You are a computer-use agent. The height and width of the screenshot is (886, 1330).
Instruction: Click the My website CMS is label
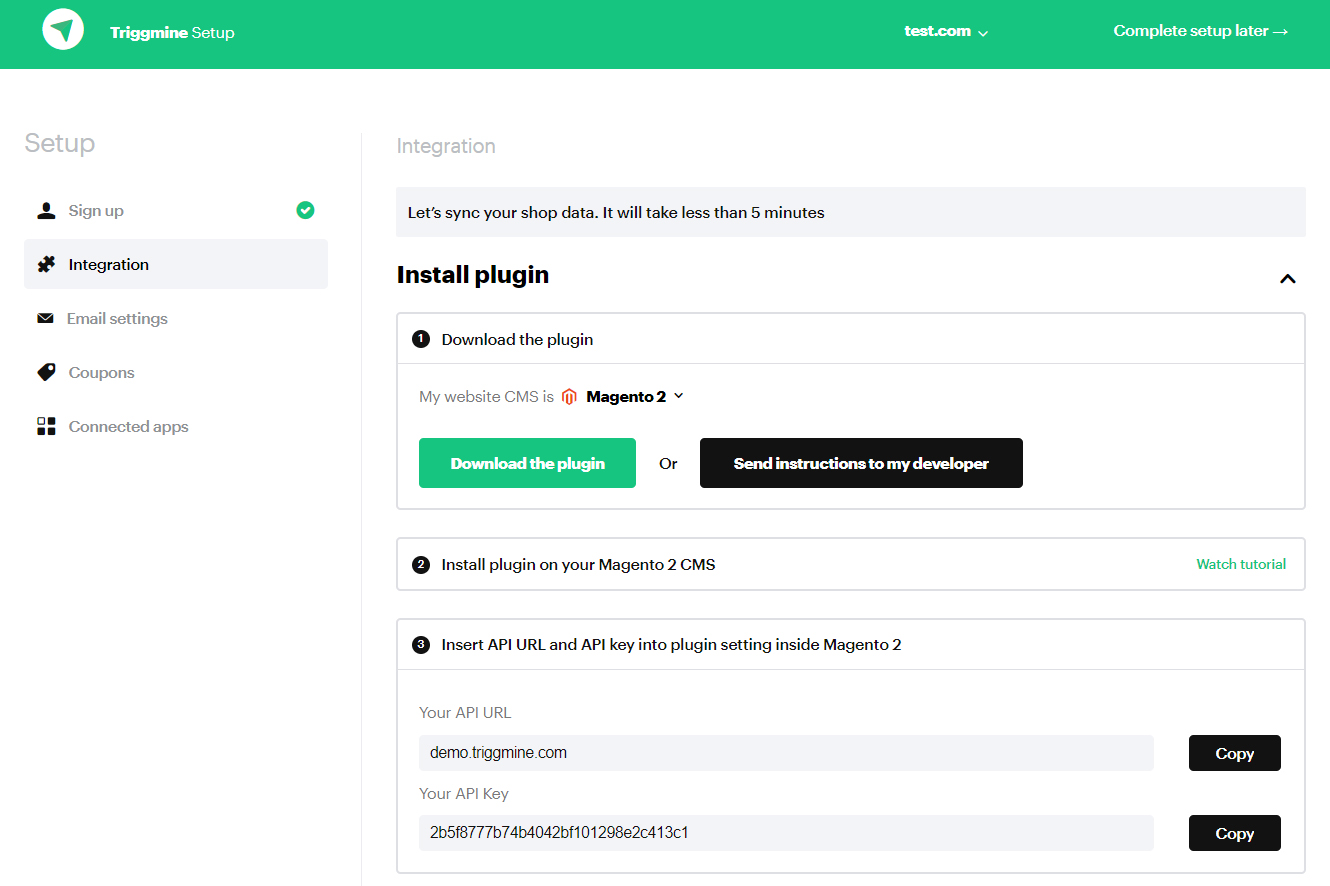pyautogui.click(x=486, y=397)
